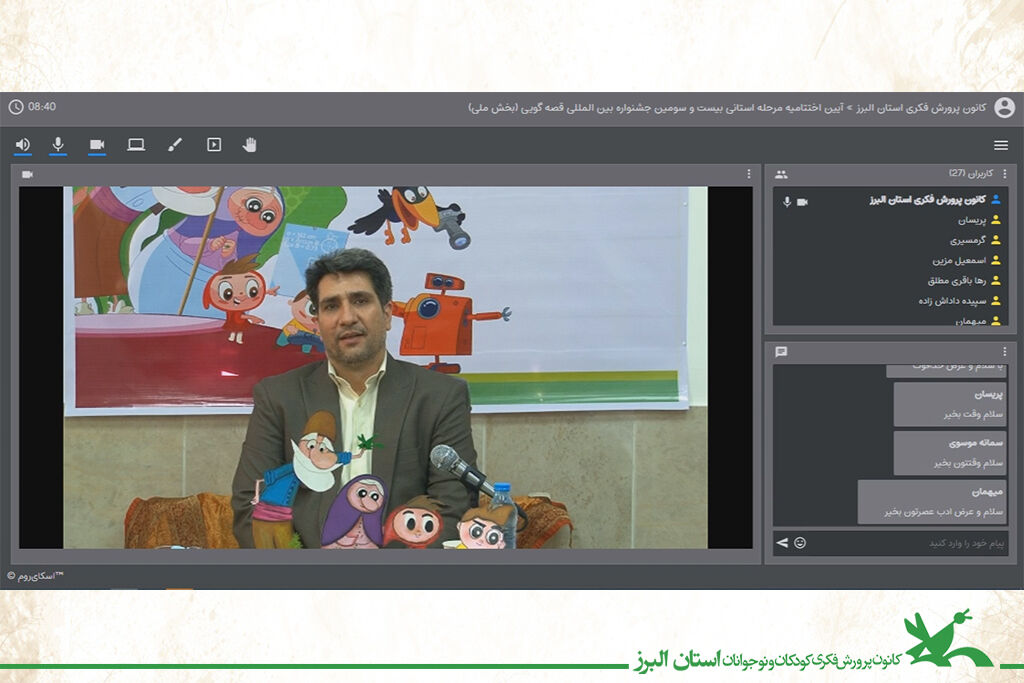
Task: Click the yellow user icon beside اسمعیل مزین
Action: click(x=996, y=261)
